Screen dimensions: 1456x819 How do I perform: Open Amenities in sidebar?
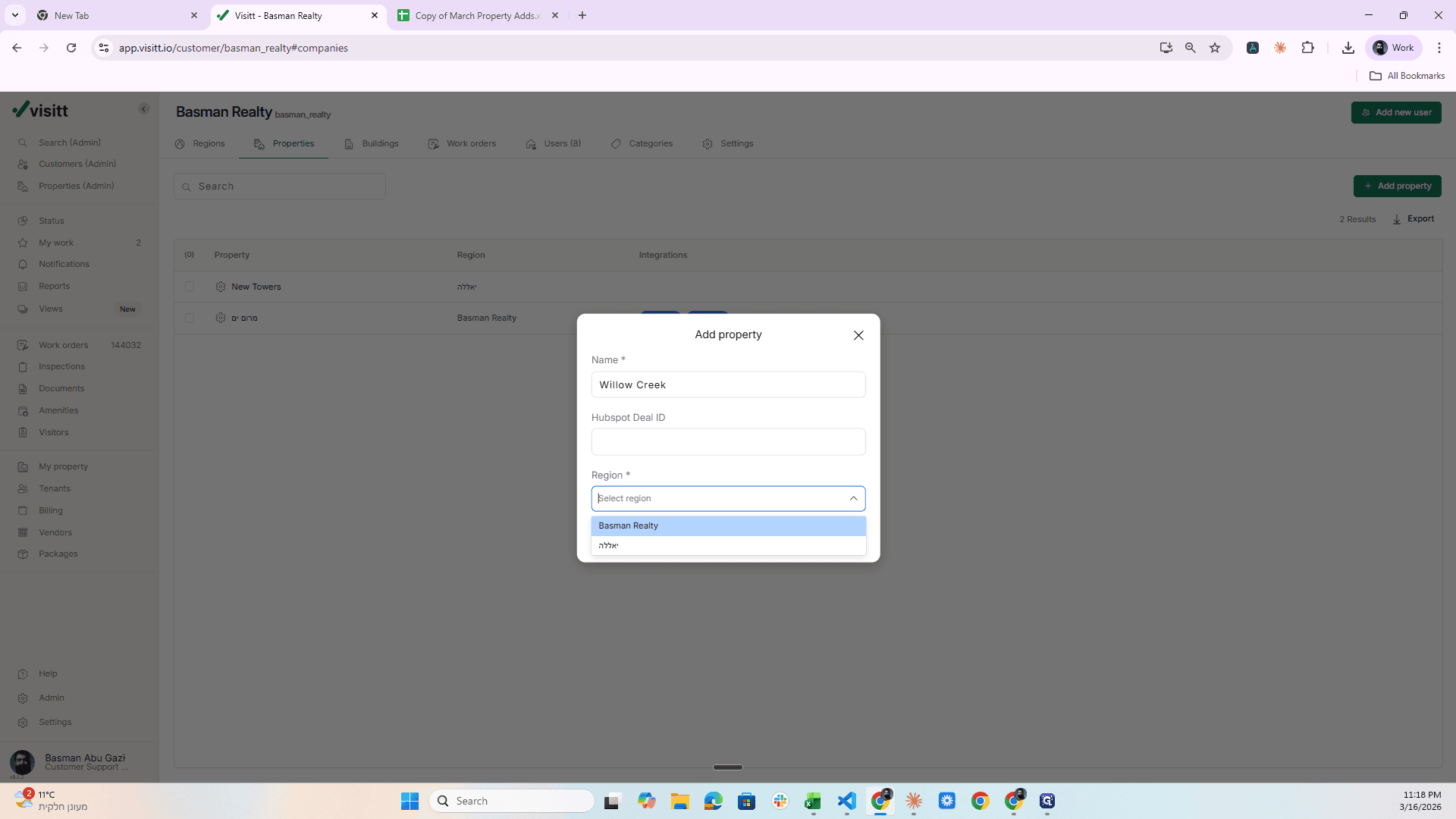(58, 410)
